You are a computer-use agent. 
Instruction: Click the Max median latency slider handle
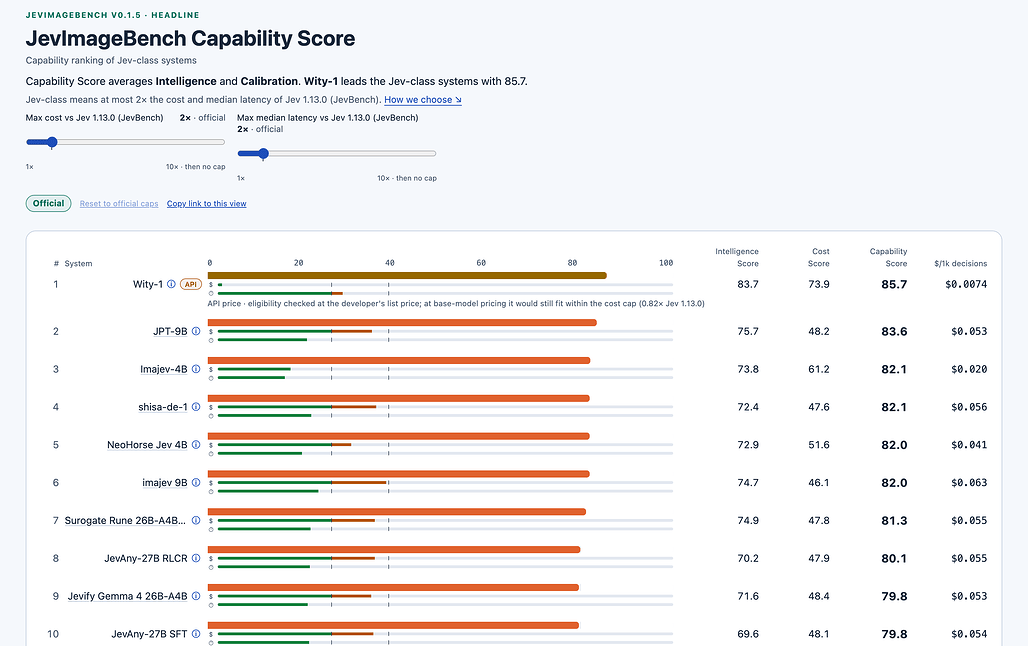coord(263,153)
